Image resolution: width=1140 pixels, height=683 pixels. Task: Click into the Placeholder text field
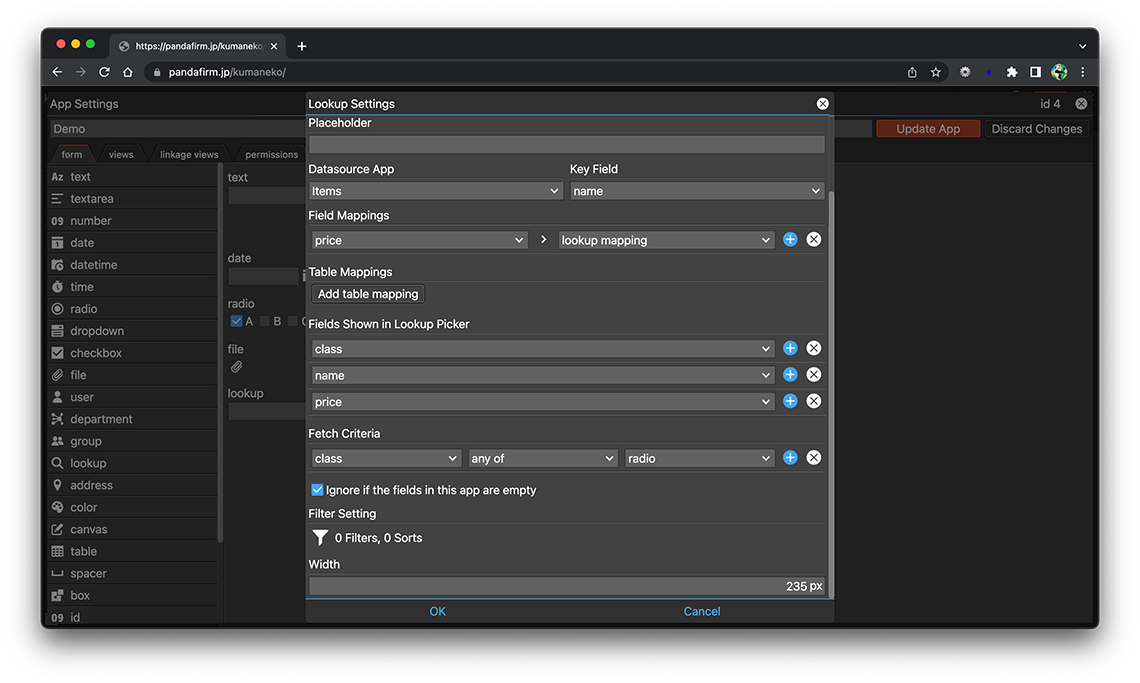coord(566,144)
